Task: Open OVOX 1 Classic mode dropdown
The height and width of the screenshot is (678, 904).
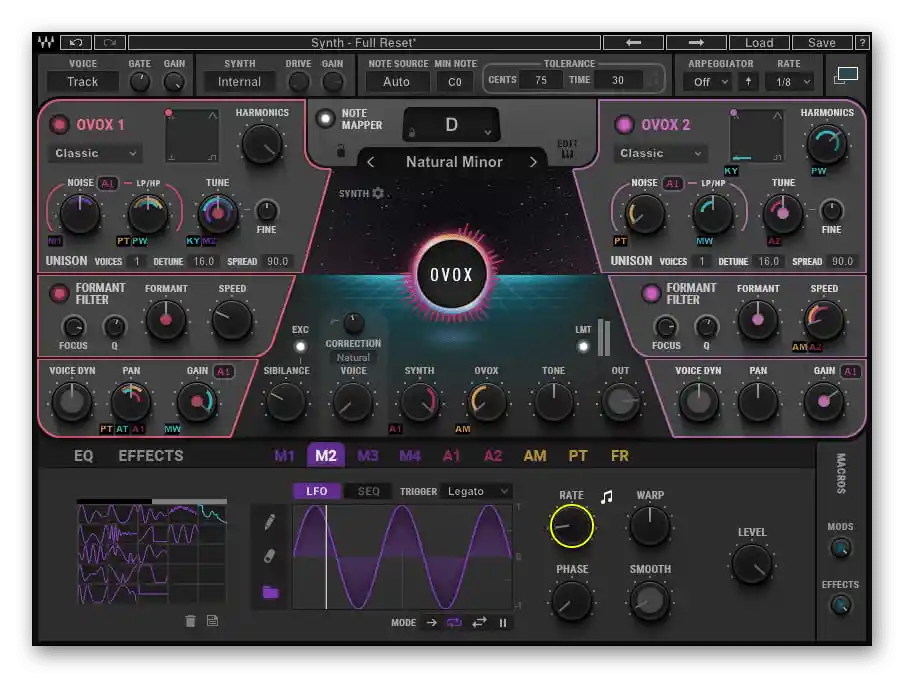Action: (x=95, y=153)
